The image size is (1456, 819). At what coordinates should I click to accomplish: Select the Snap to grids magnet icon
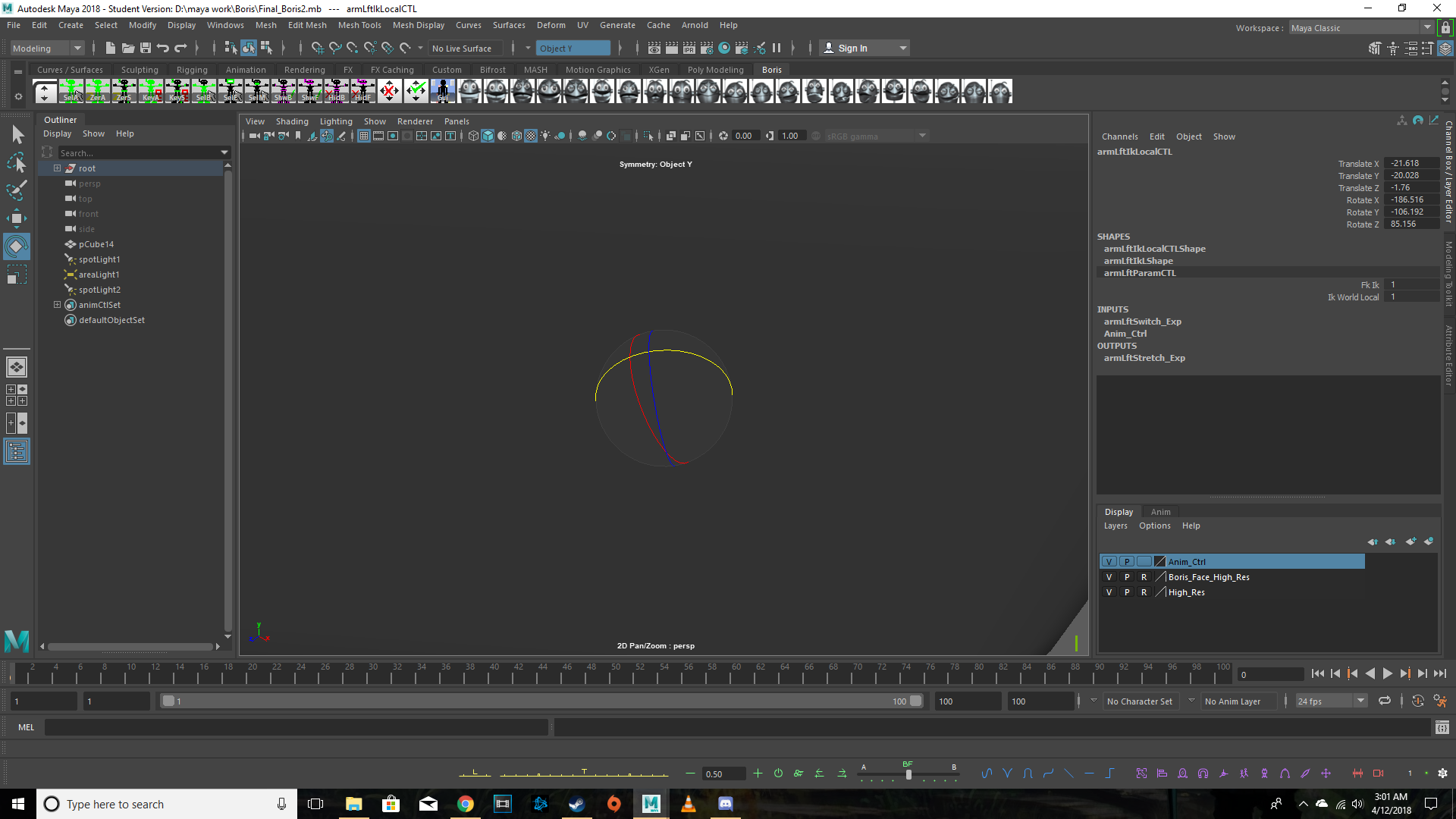click(317, 48)
